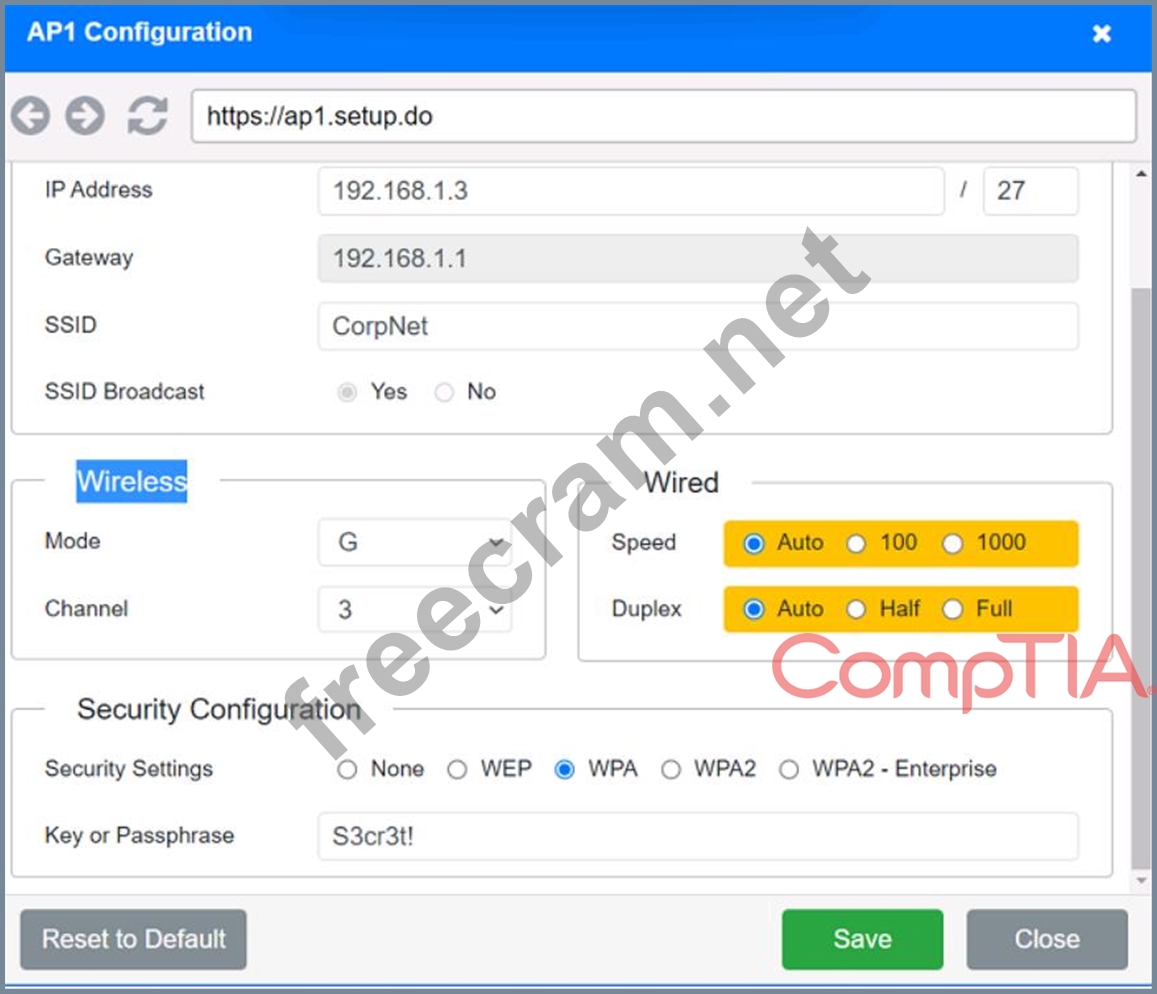Viewport: 1157px width, 994px height.
Task: Click the Save button
Action: click(862, 939)
